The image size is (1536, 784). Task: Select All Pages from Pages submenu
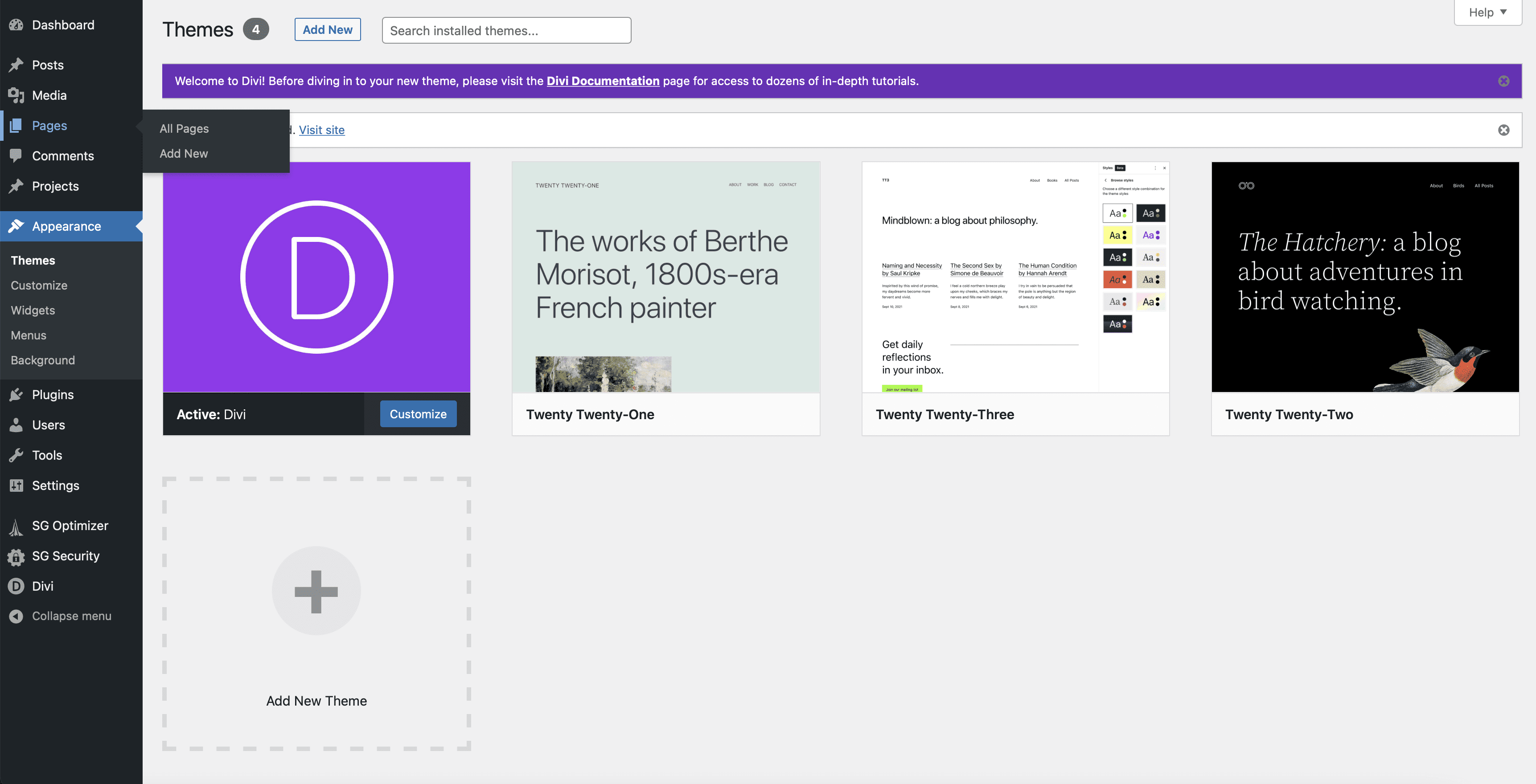183,128
